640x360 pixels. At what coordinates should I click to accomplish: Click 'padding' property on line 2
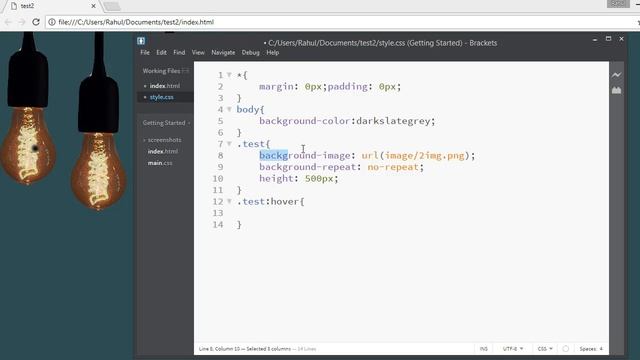coord(348,87)
